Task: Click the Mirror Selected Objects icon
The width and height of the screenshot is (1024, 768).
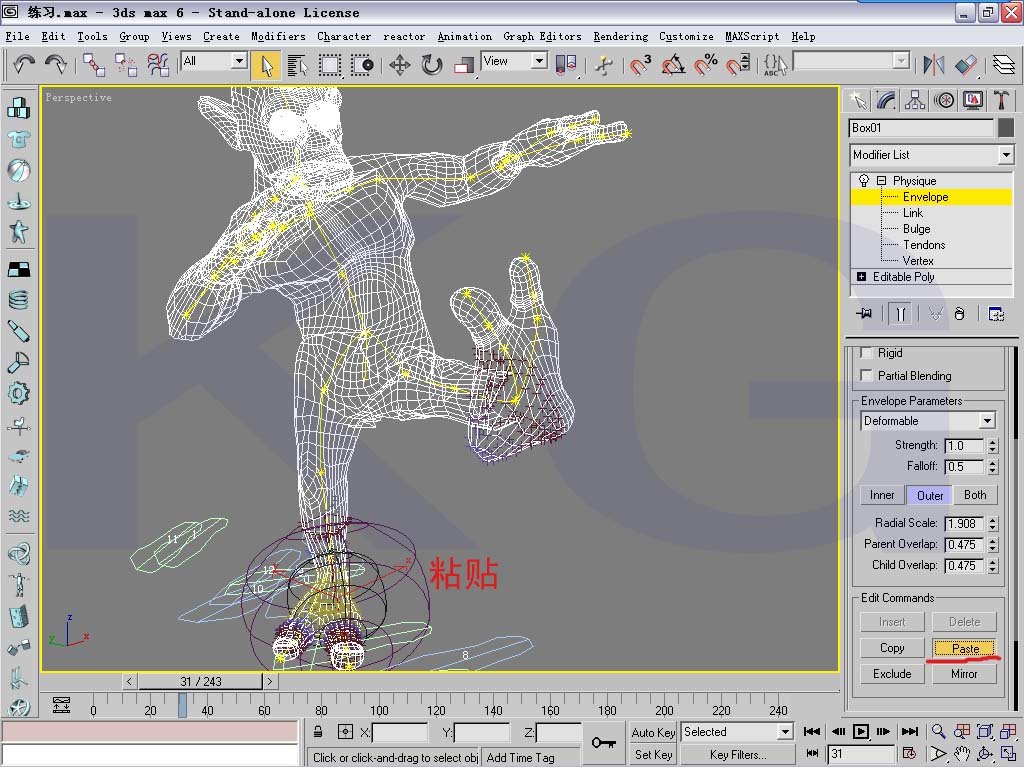Action: pos(933,65)
